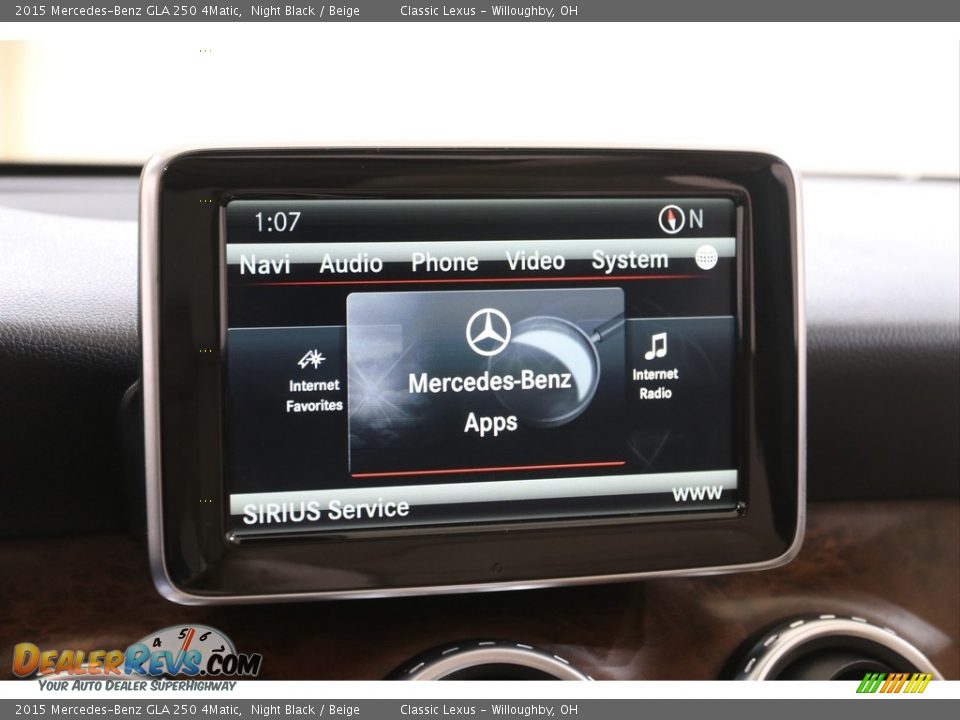Open the Internet Favorites star icon
Viewport: 960px width, 720px height.
311,359
